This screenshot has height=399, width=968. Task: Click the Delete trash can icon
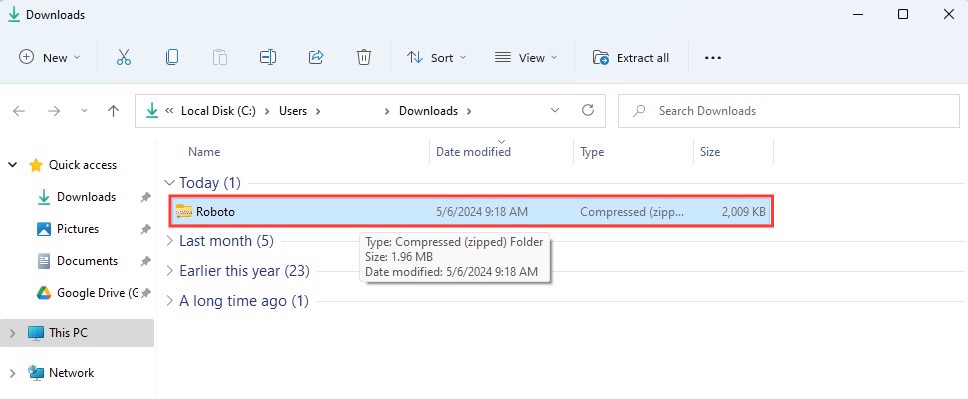[364, 57]
